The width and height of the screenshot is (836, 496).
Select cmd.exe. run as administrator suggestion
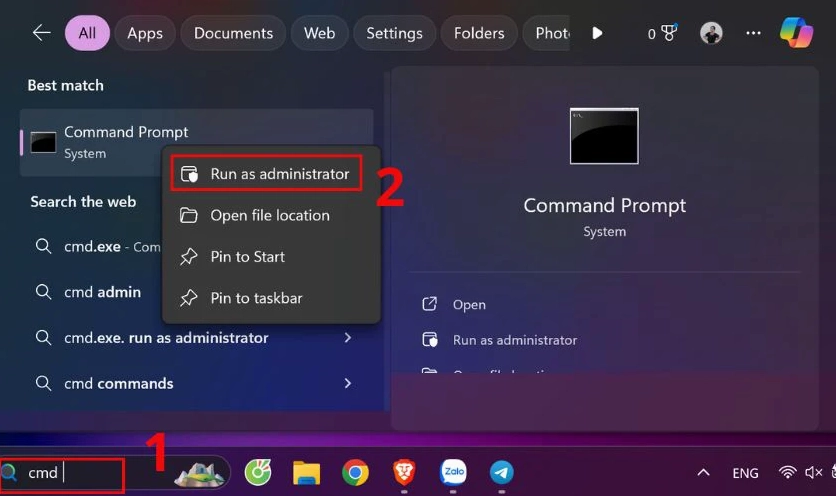[x=197, y=338]
